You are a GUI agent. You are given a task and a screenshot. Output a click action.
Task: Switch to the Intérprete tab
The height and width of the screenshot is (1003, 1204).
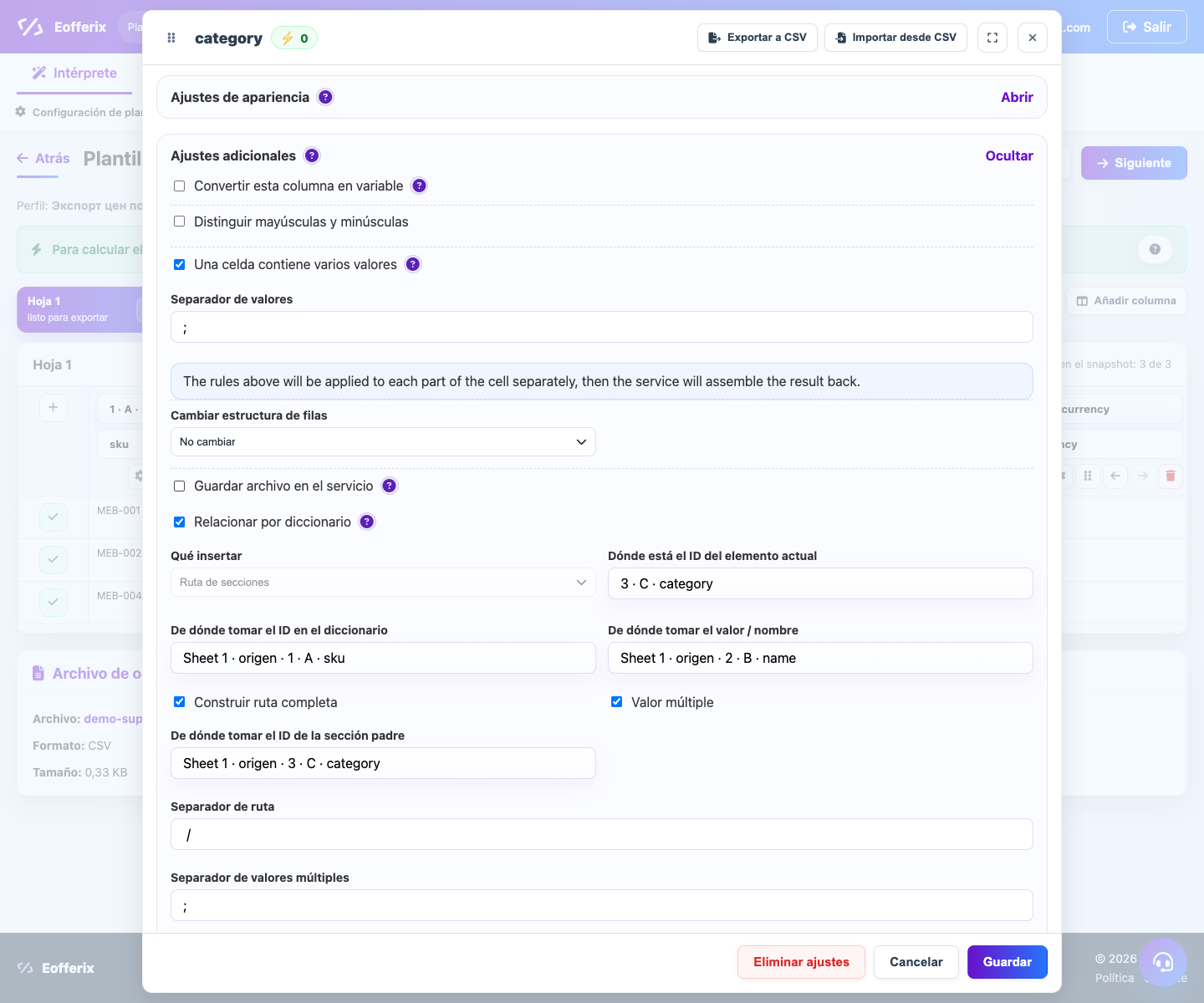(74, 74)
